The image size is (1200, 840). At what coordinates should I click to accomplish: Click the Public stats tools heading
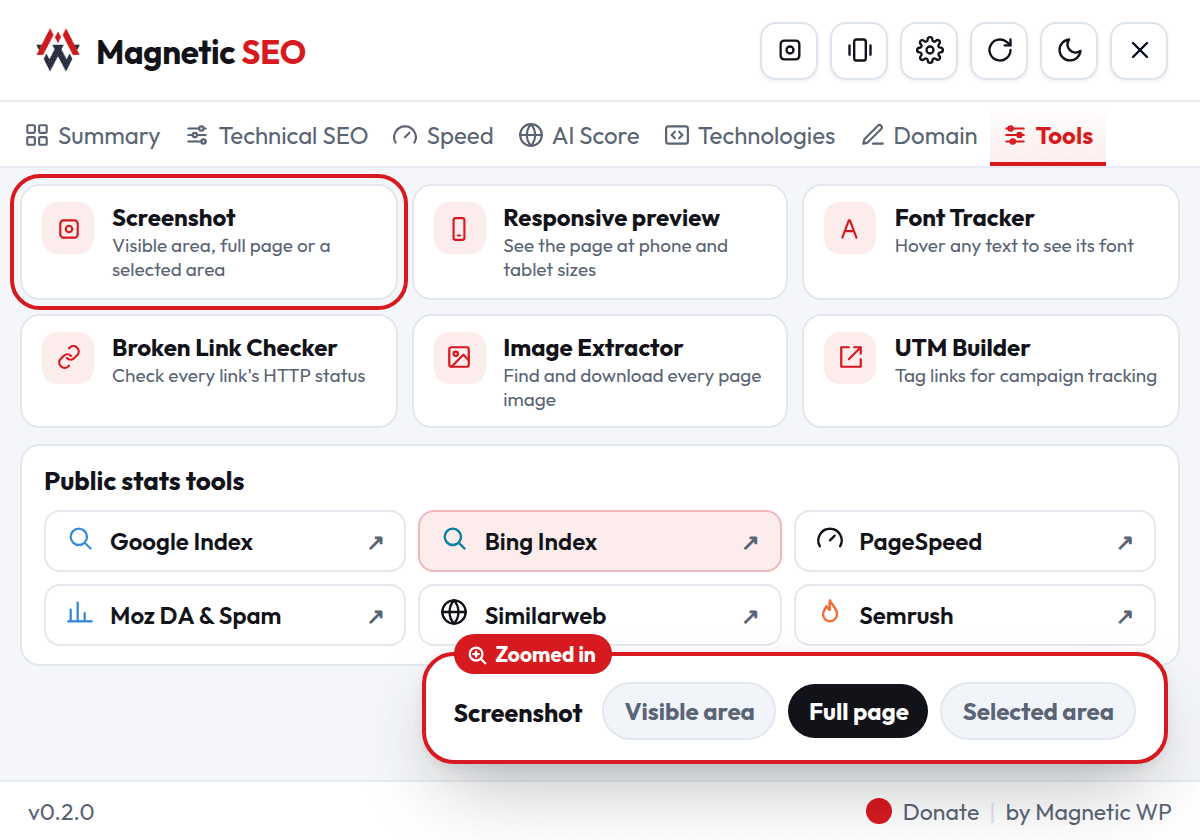[x=145, y=481]
